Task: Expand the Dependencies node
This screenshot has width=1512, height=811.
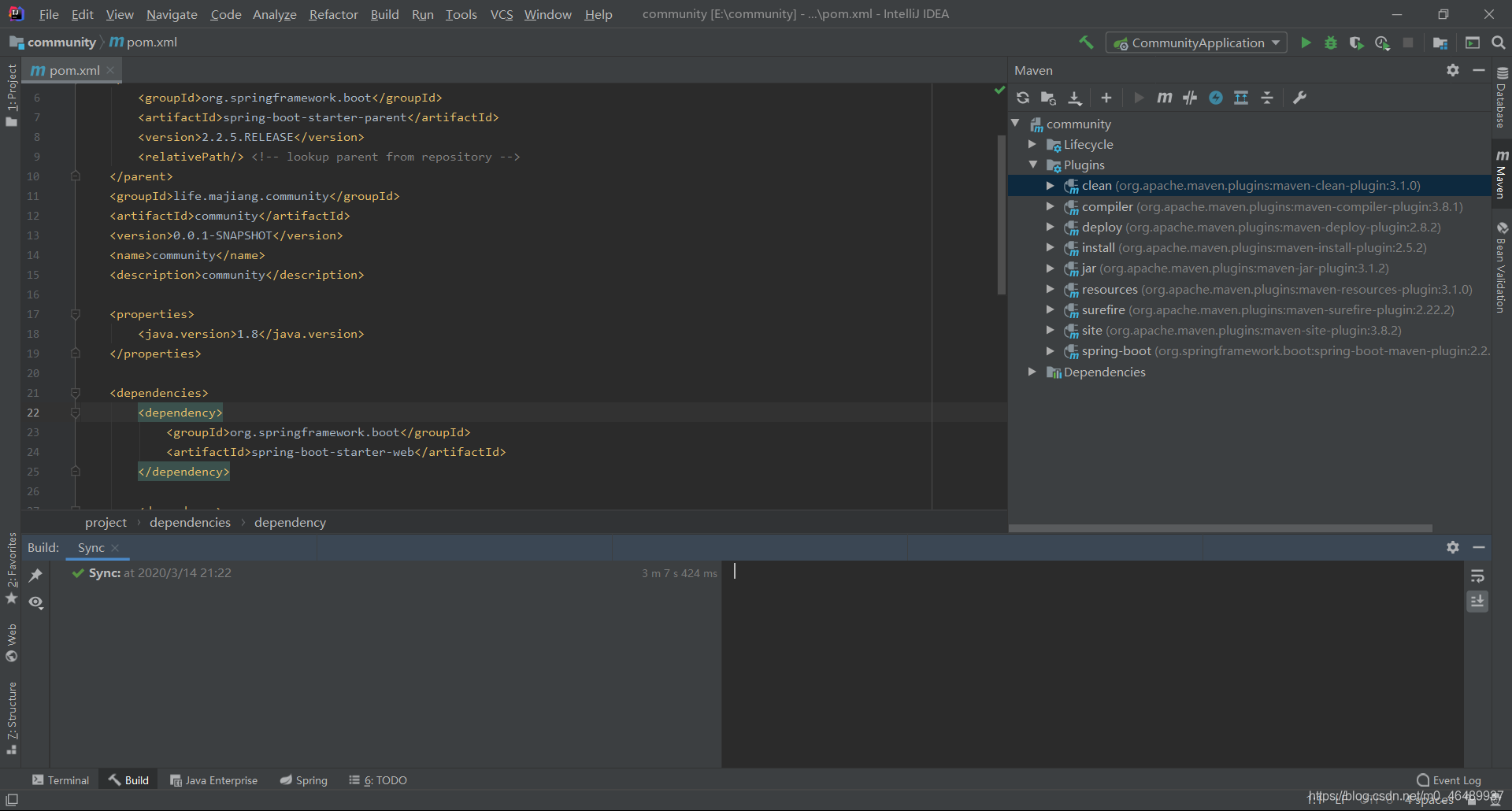Action: [x=1032, y=372]
